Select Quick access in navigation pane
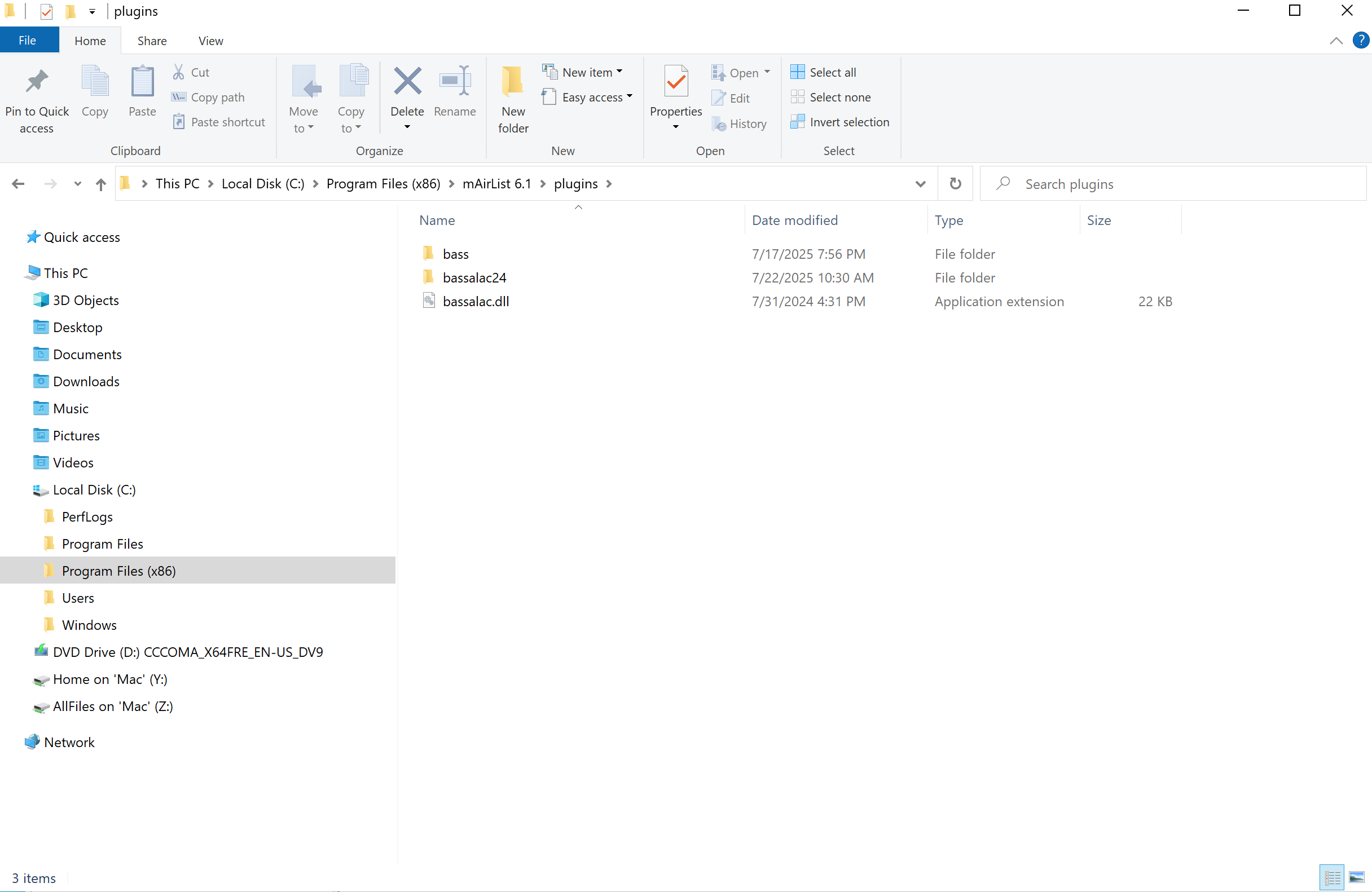The height and width of the screenshot is (892, 1372). [x=82, y=237]
